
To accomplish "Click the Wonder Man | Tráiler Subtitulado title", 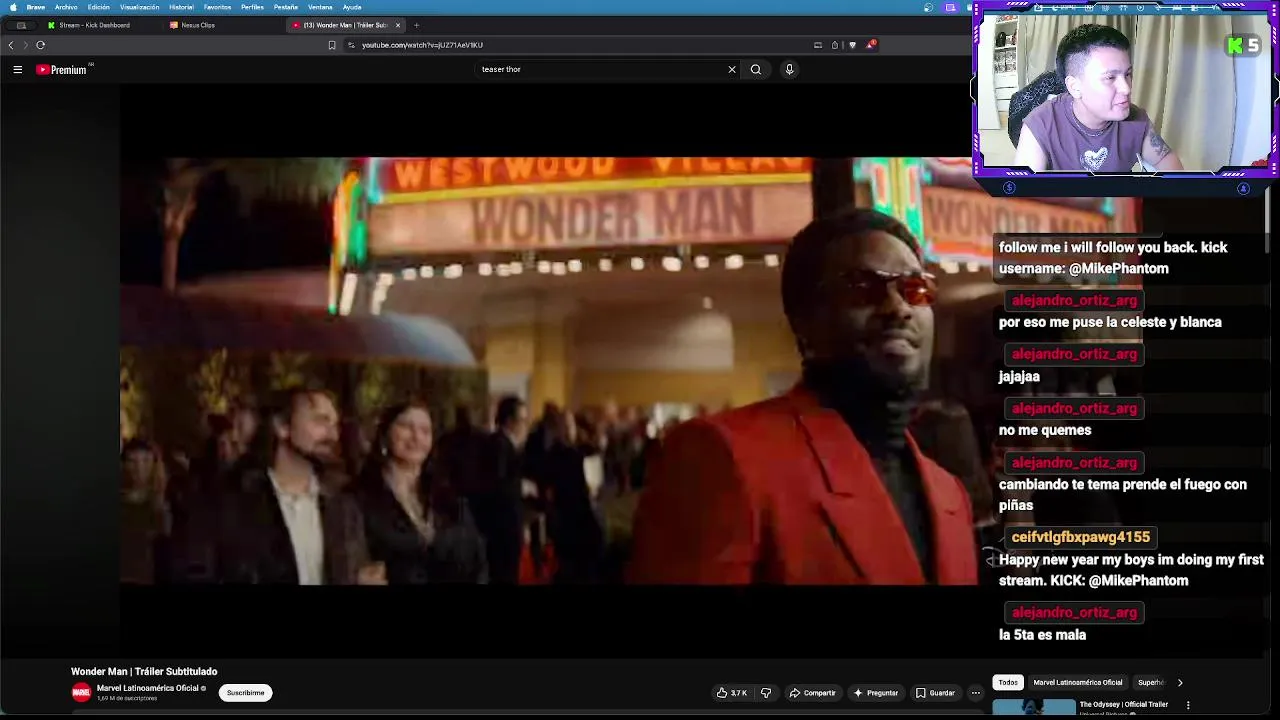I will pos(144,671).
